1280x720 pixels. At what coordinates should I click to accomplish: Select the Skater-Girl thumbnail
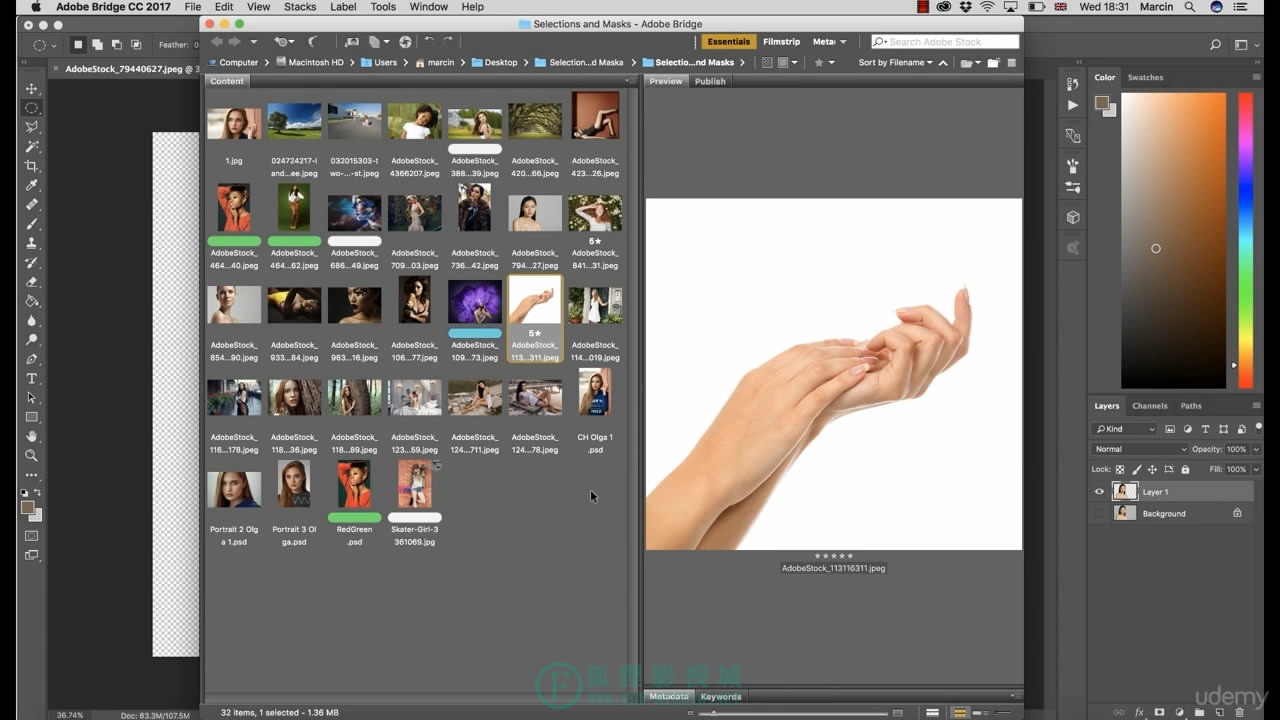point(414,485)
